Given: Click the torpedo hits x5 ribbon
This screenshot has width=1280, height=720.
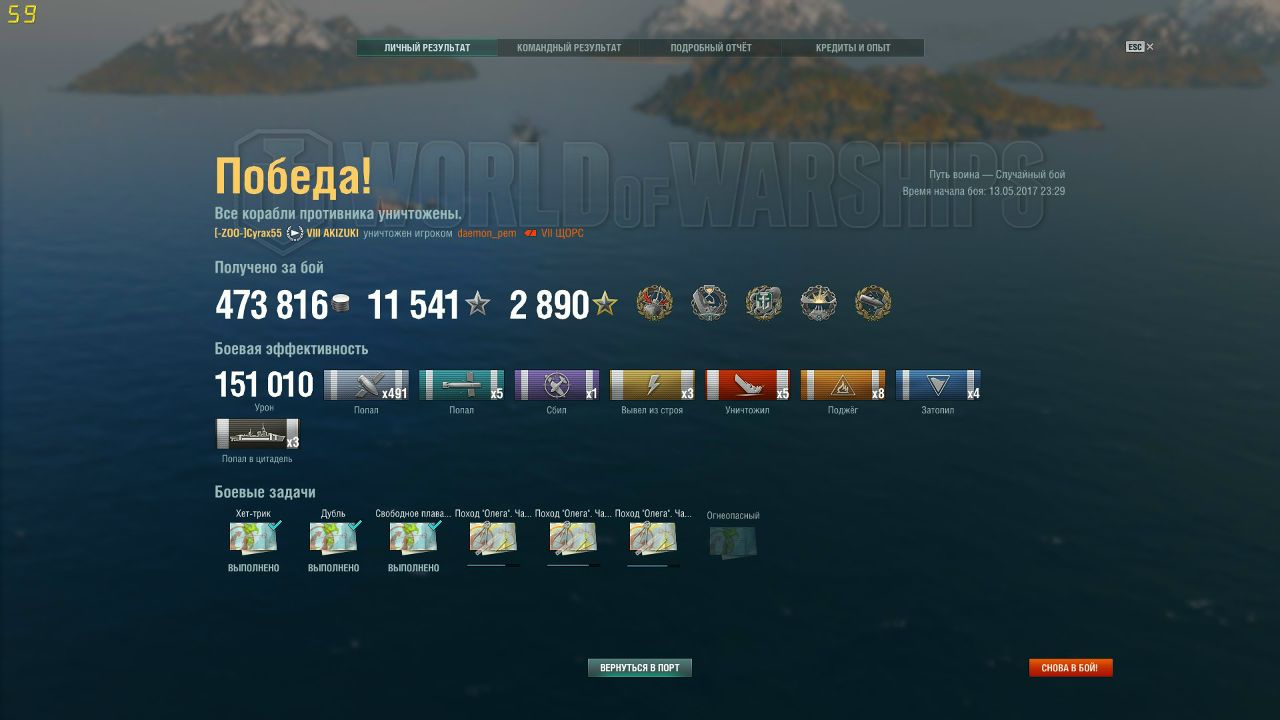Looking at the screenshot, I should click(461, 385).
